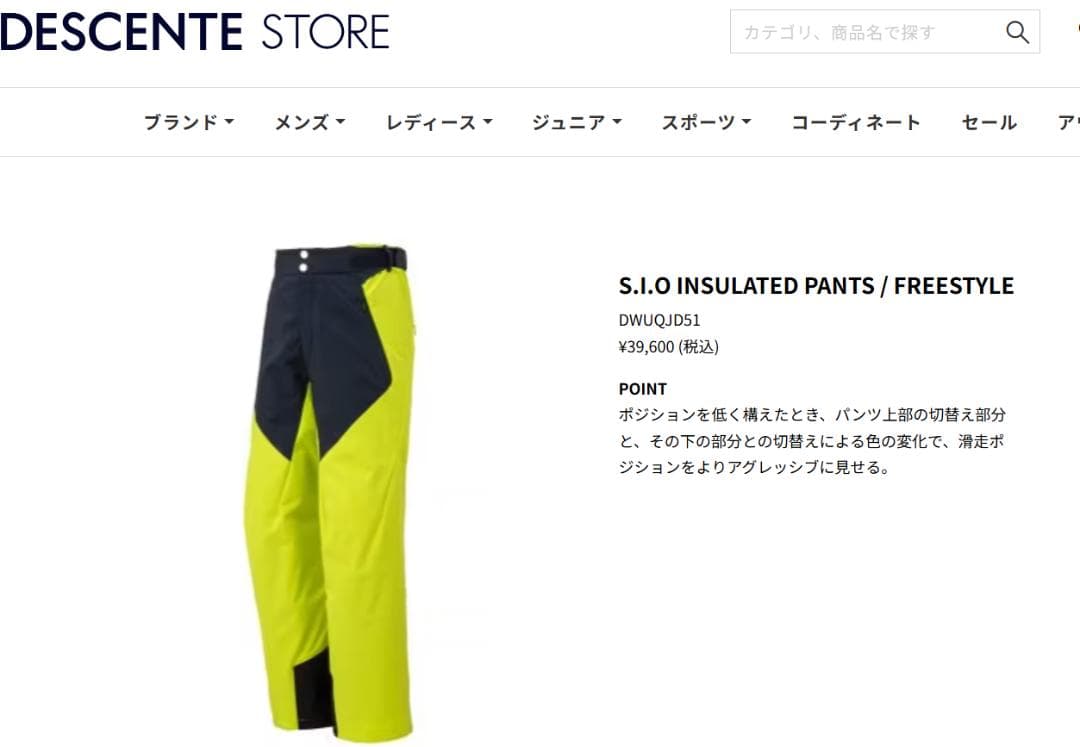This screenshot has height=747, width=1080.
Task: Expand the ジュニア dropdown menu
Action: (577, 123)
